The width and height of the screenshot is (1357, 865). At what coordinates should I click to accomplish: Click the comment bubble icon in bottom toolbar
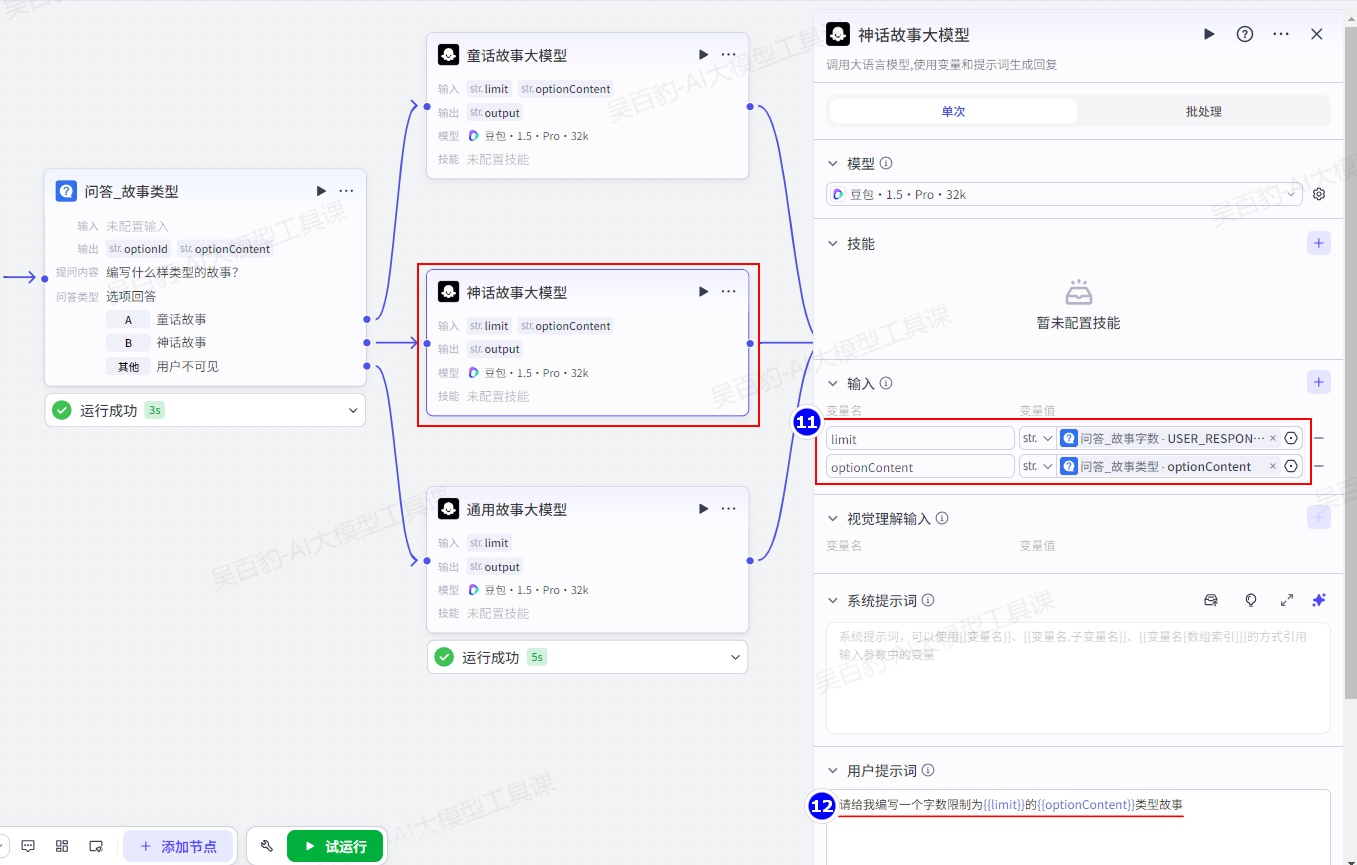(x=28, y=846)
